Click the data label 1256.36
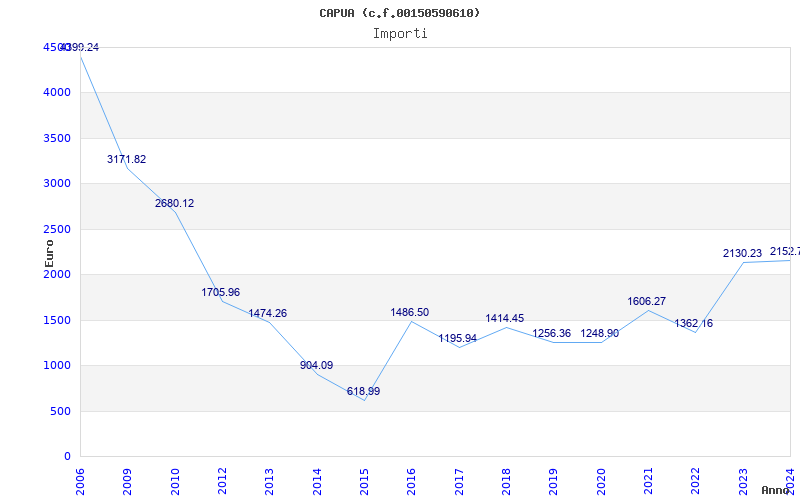 pyautogui.click(x=552, y=333)
